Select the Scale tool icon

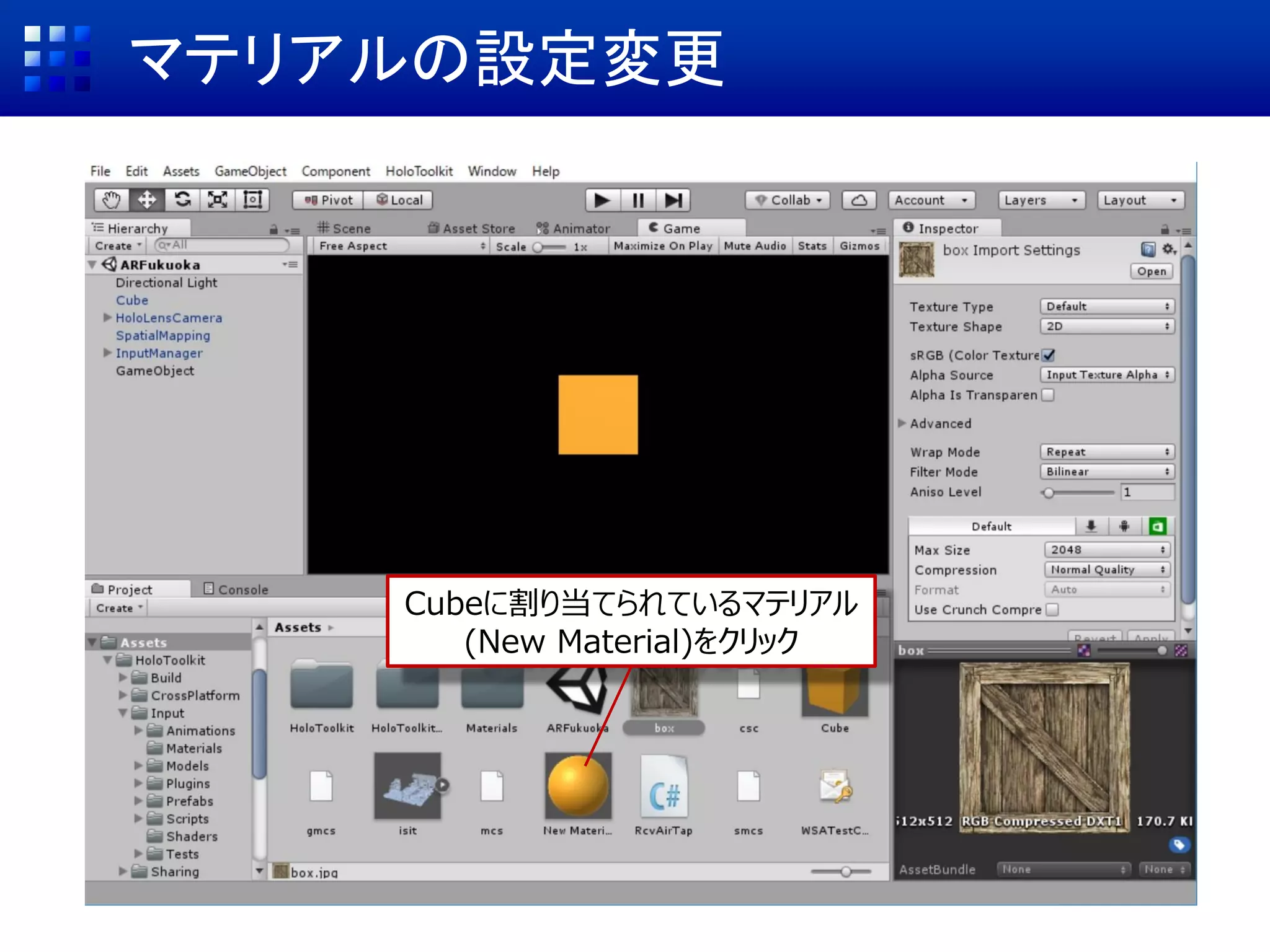[218, 200]
